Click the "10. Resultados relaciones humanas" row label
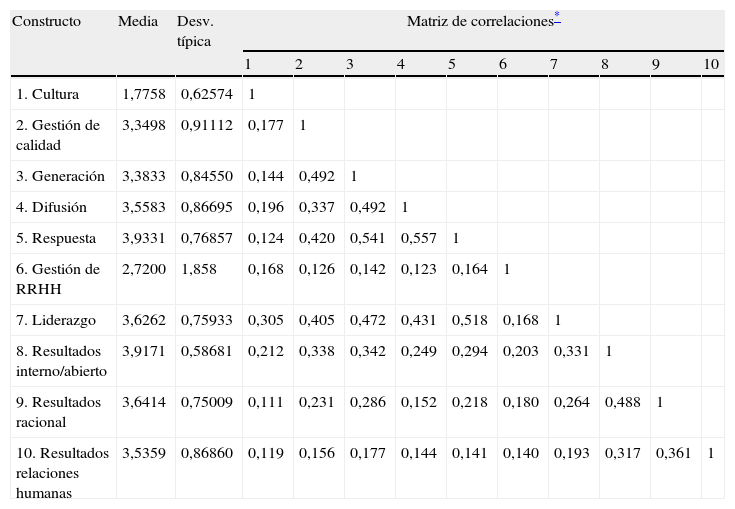The width and height of the screenshot is (735, 509). click(62, 472)
